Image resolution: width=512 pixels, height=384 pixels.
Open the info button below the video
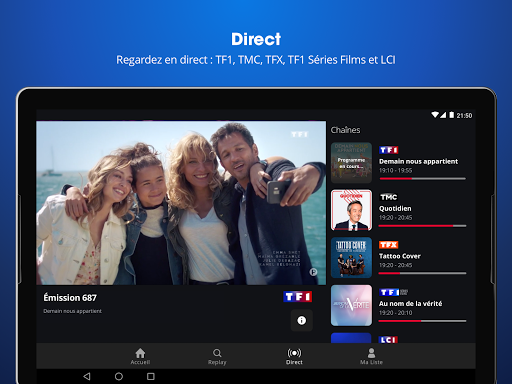[301, 320]
